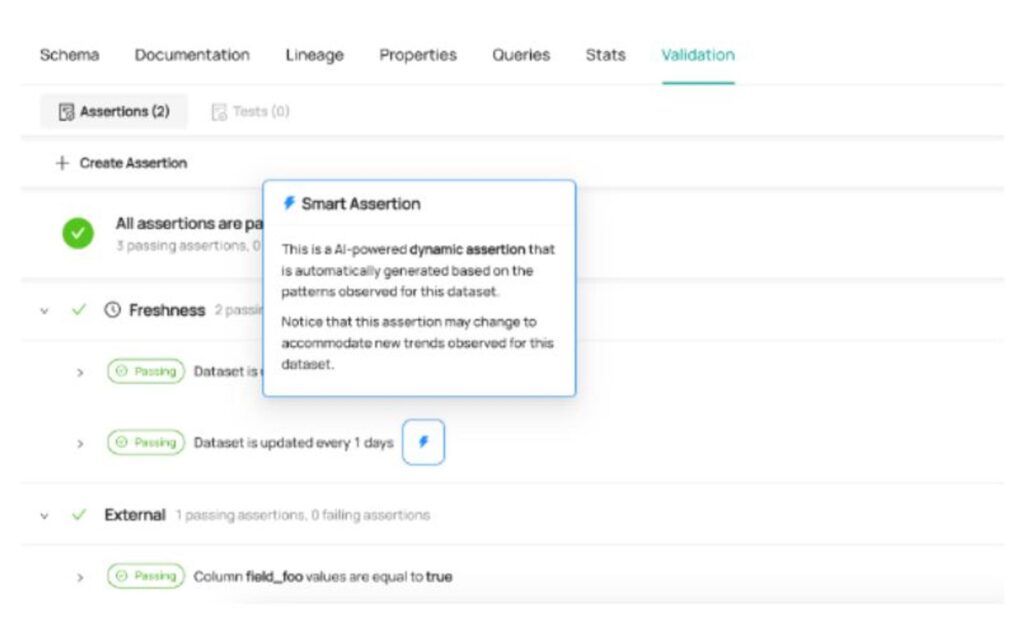Viewport: 1024px width, 638px height.
Task: Click the Tests tab icon
Action: tap(219, 112)
